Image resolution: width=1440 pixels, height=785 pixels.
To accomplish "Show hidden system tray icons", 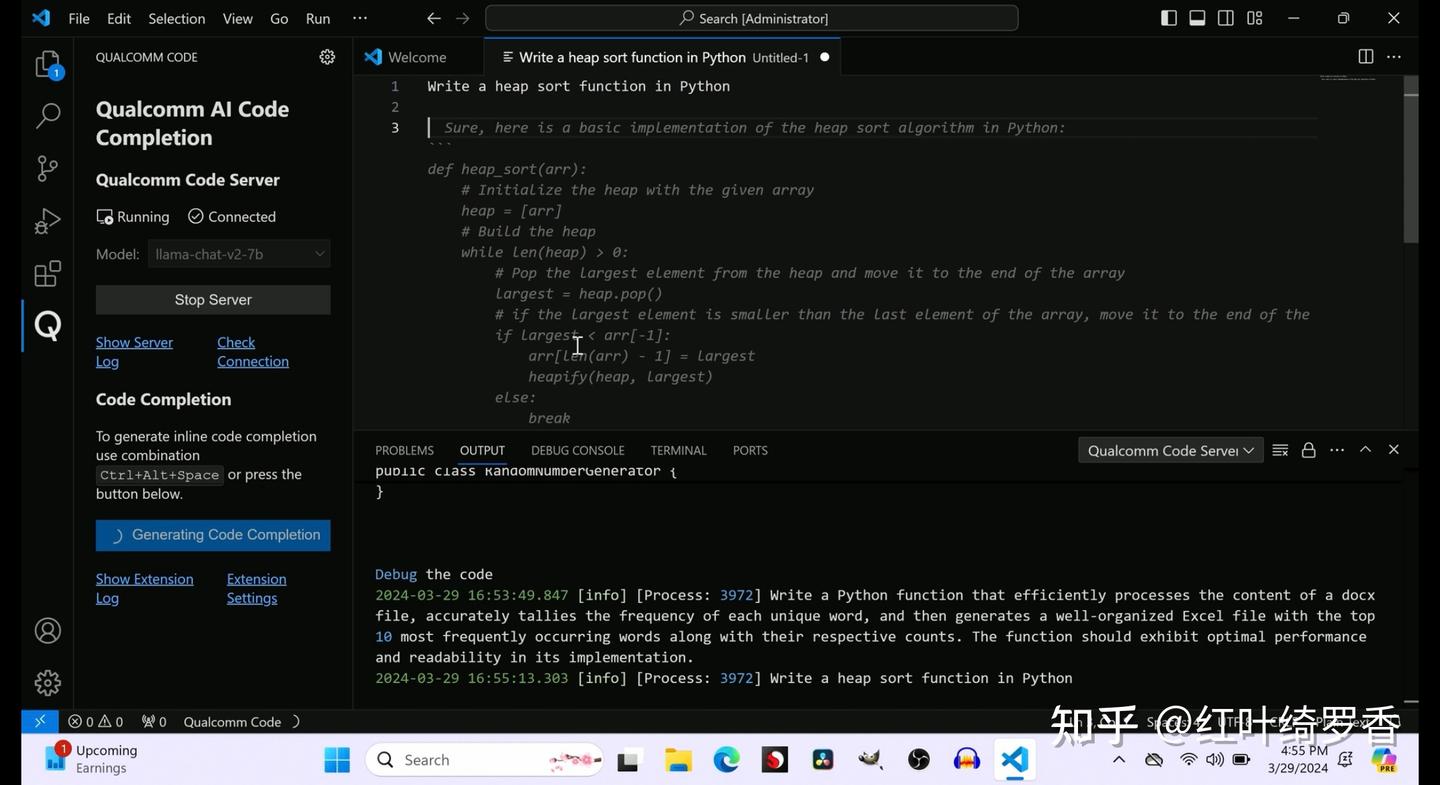I will (1119, 760).
